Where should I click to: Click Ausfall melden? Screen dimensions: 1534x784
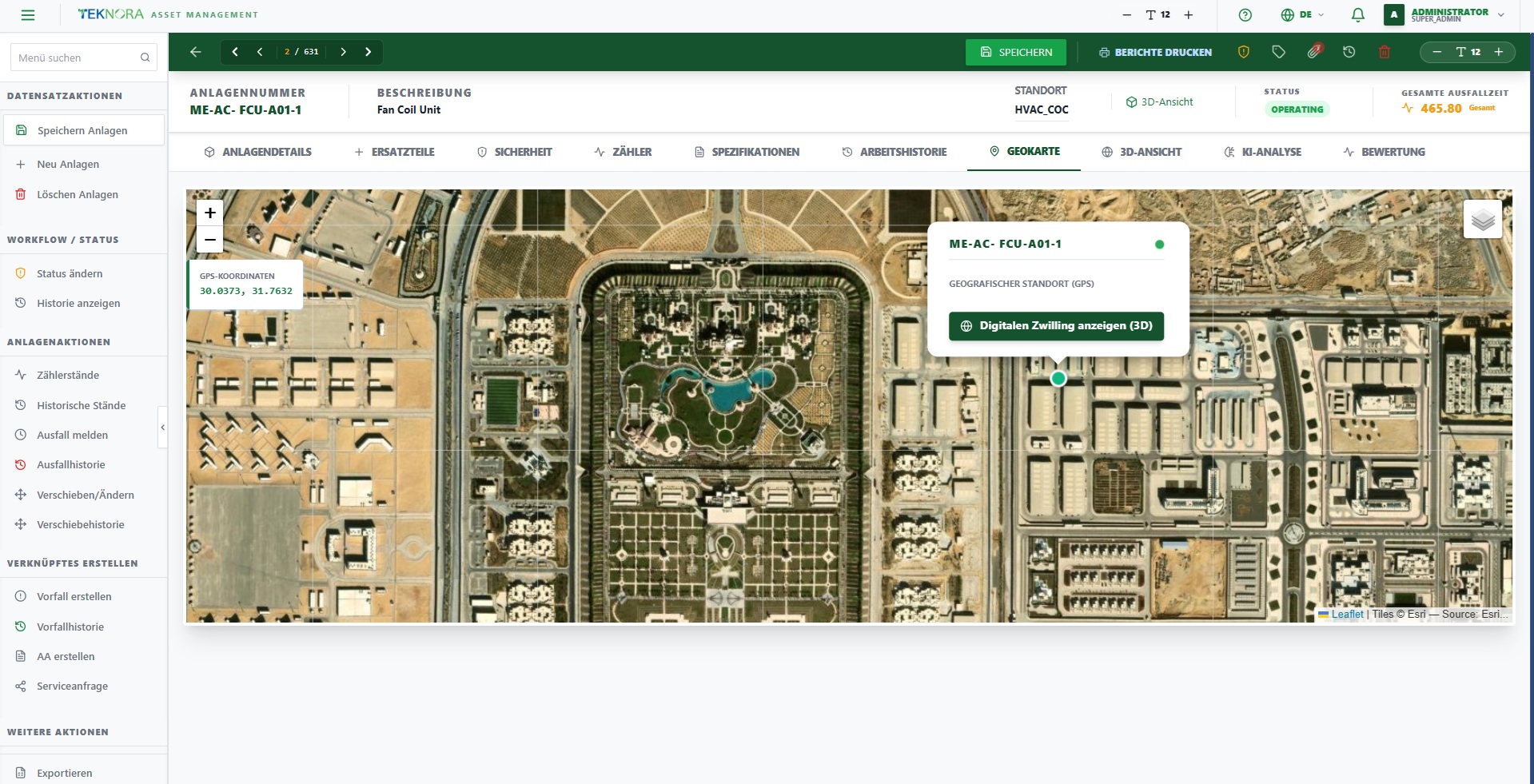(x=83, y=435)
